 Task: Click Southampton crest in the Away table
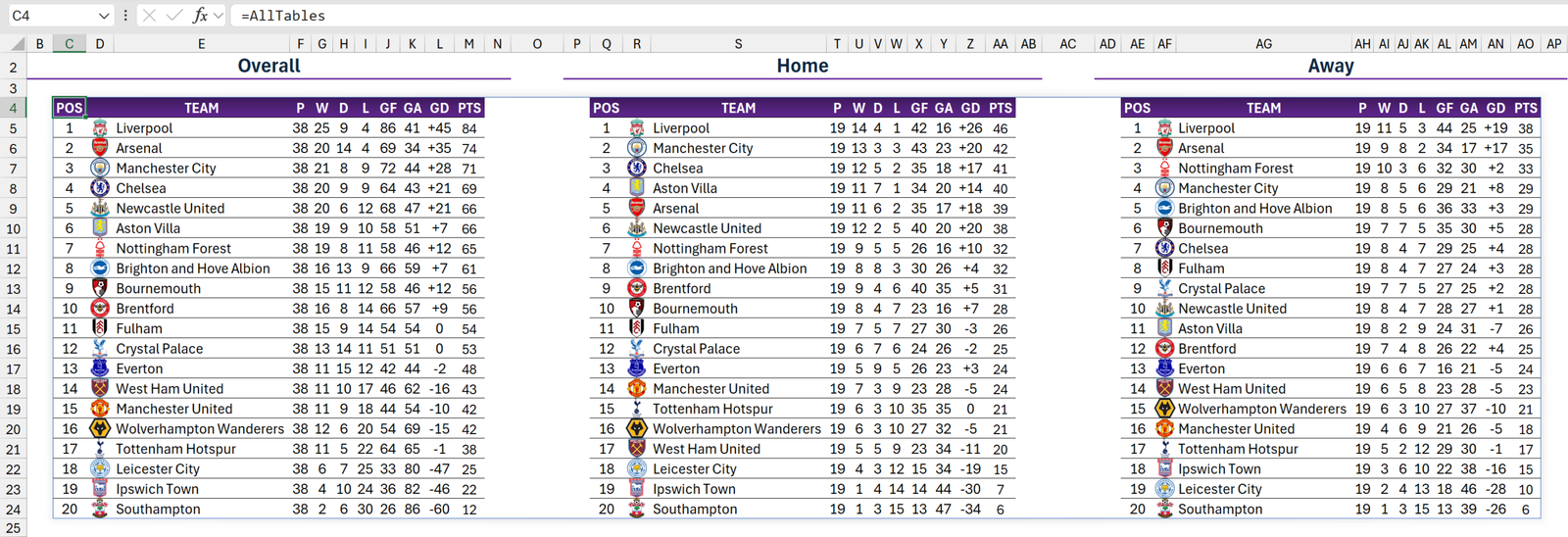[1164, 510]
